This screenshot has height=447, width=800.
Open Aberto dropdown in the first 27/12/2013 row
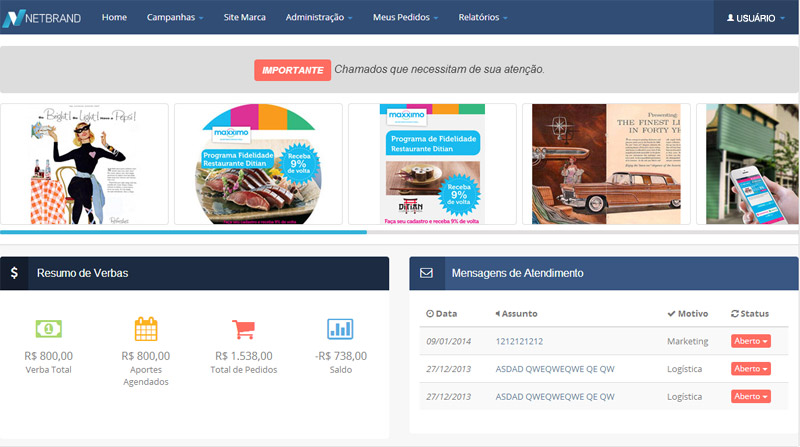pos(751,369)
